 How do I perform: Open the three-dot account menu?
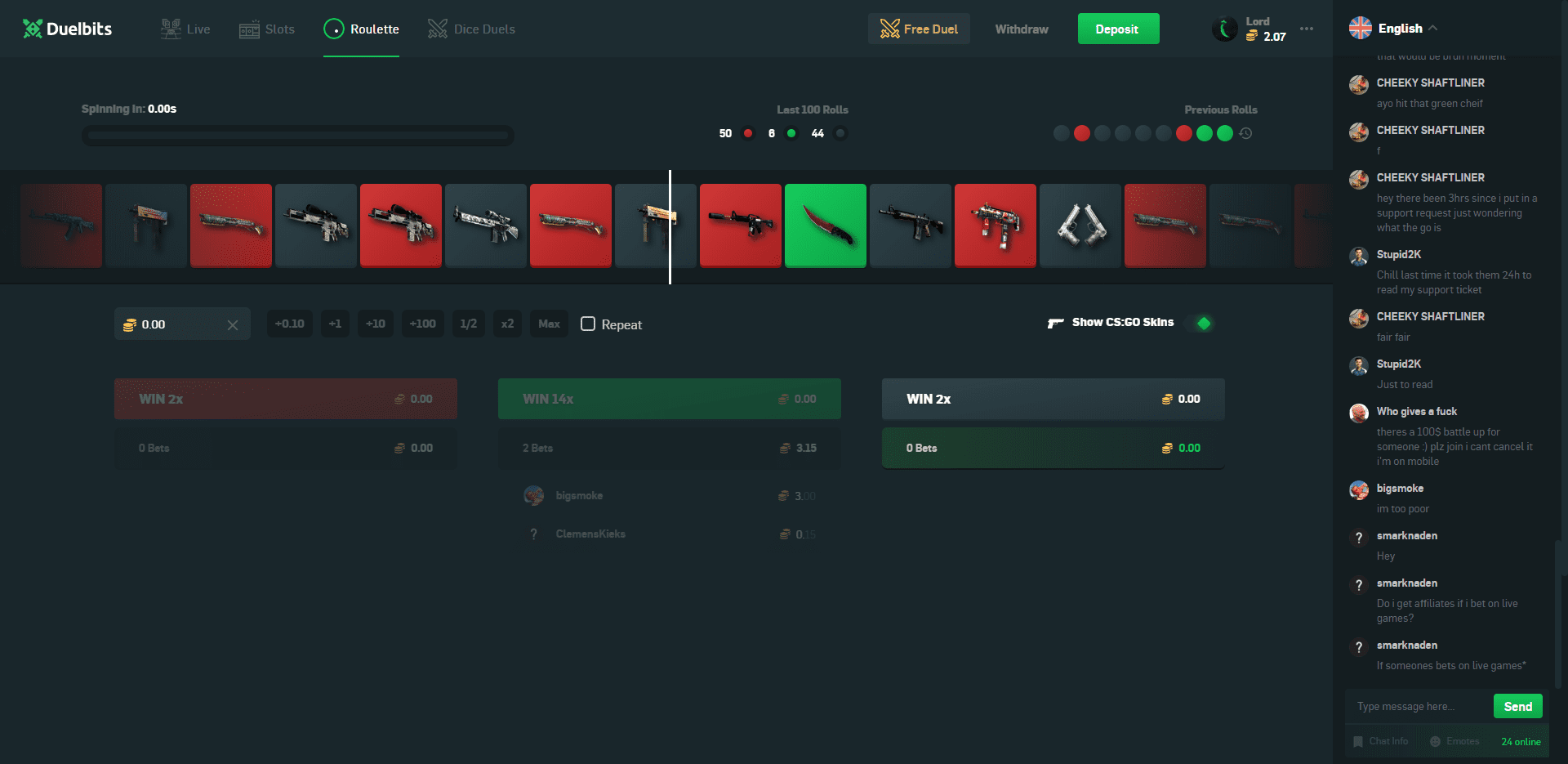point(1307,29)
